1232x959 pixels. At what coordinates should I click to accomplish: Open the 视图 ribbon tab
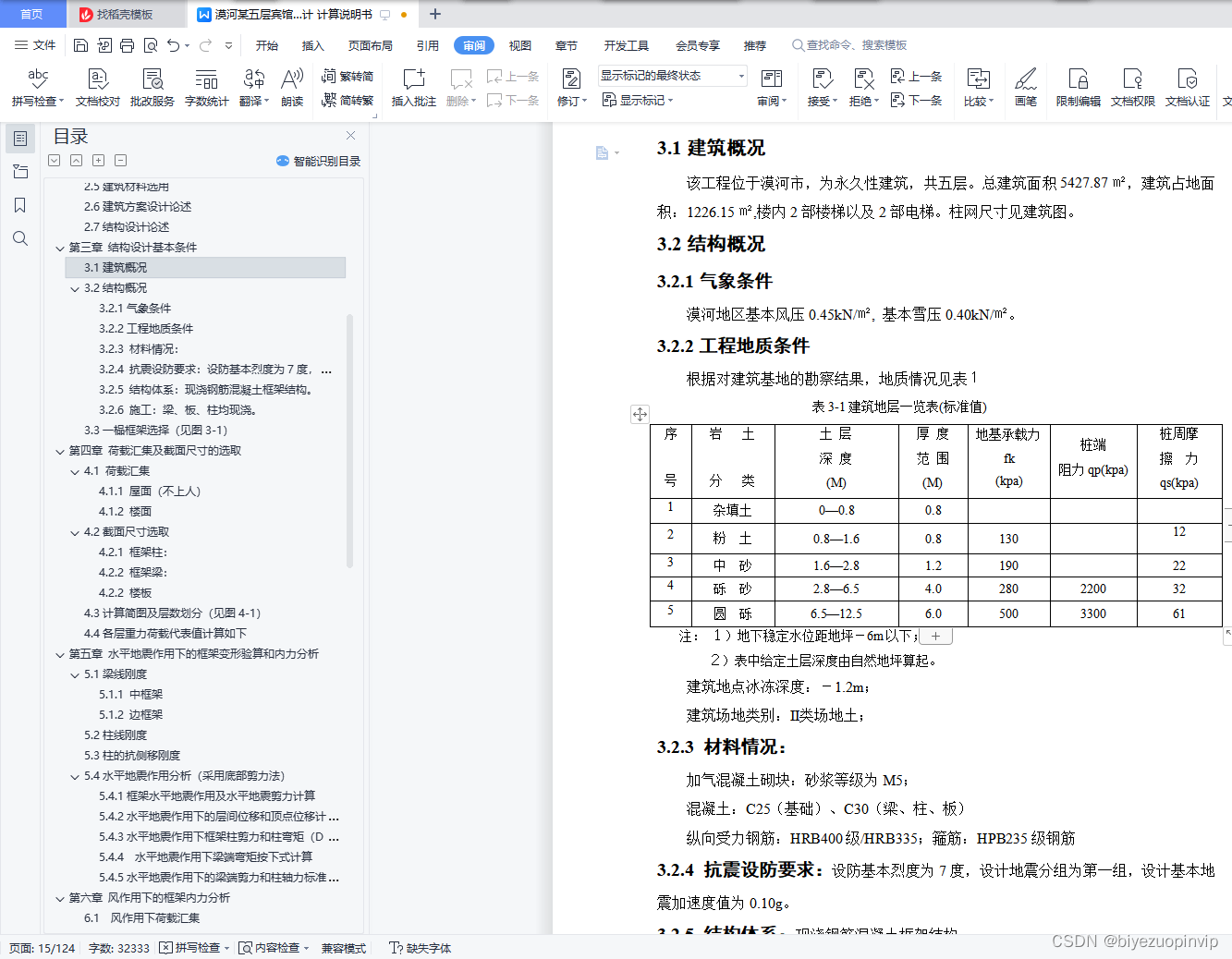[520, 45]
